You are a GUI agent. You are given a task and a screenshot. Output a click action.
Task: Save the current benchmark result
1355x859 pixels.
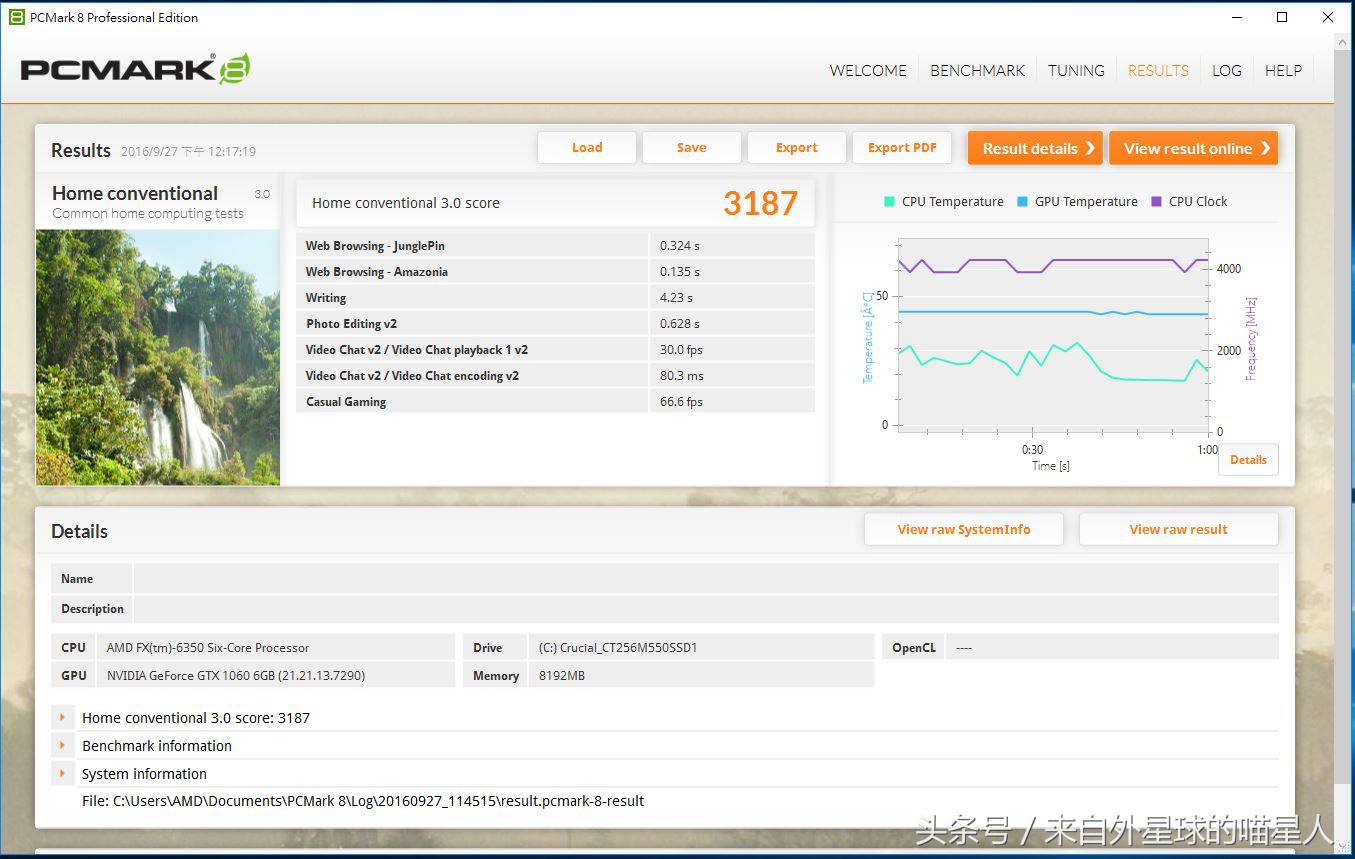point(691,147)
